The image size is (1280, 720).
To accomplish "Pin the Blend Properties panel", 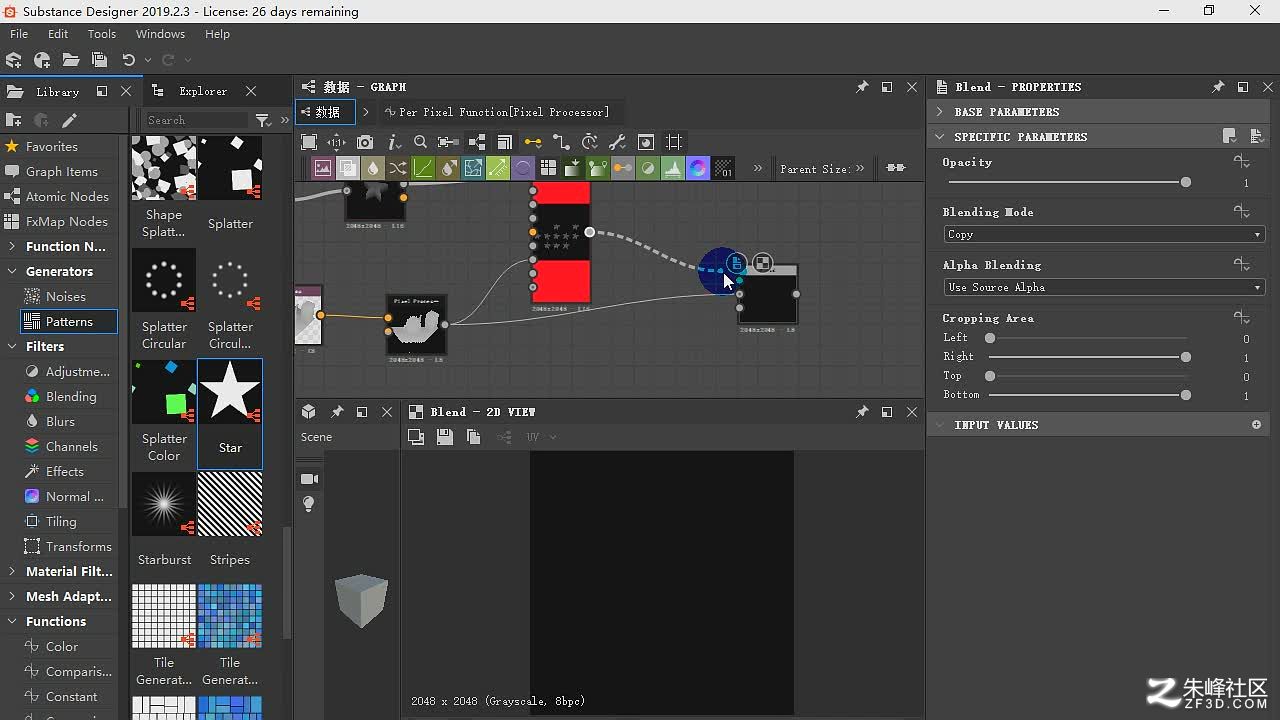I will pyautogui.click(x=1218, y=87).
